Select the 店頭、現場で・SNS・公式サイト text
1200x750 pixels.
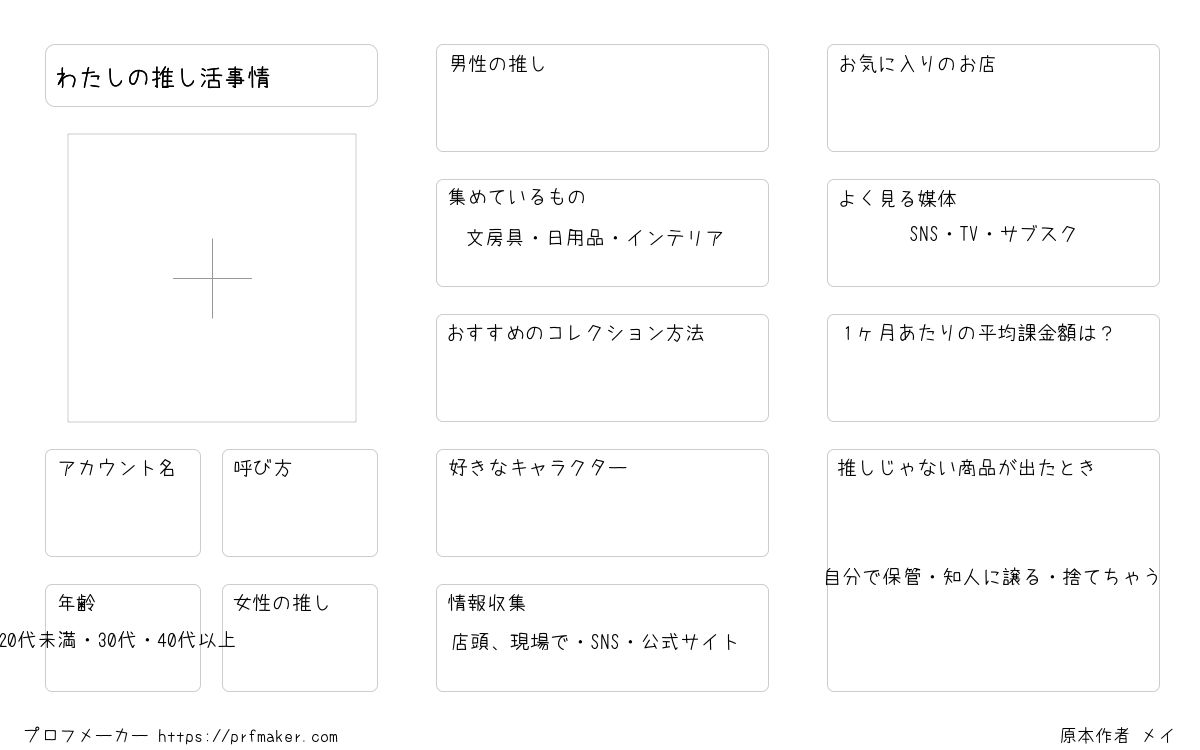point(595,642)
